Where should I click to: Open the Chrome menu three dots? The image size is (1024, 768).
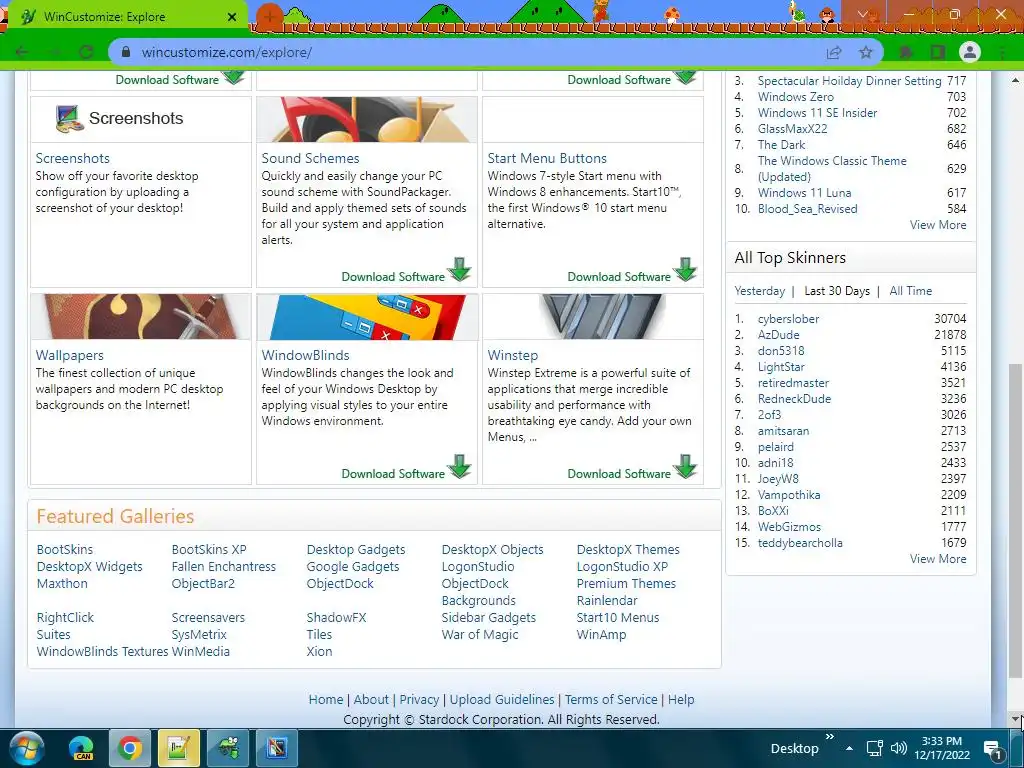1003,52
